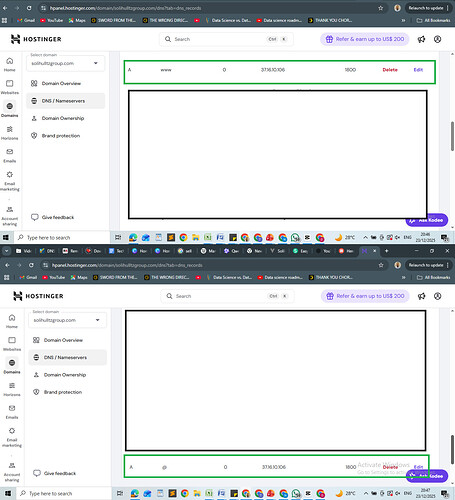Open the tab search chevron in Chrome's tab strip
The image size is (455, 500).
[6, 251]
